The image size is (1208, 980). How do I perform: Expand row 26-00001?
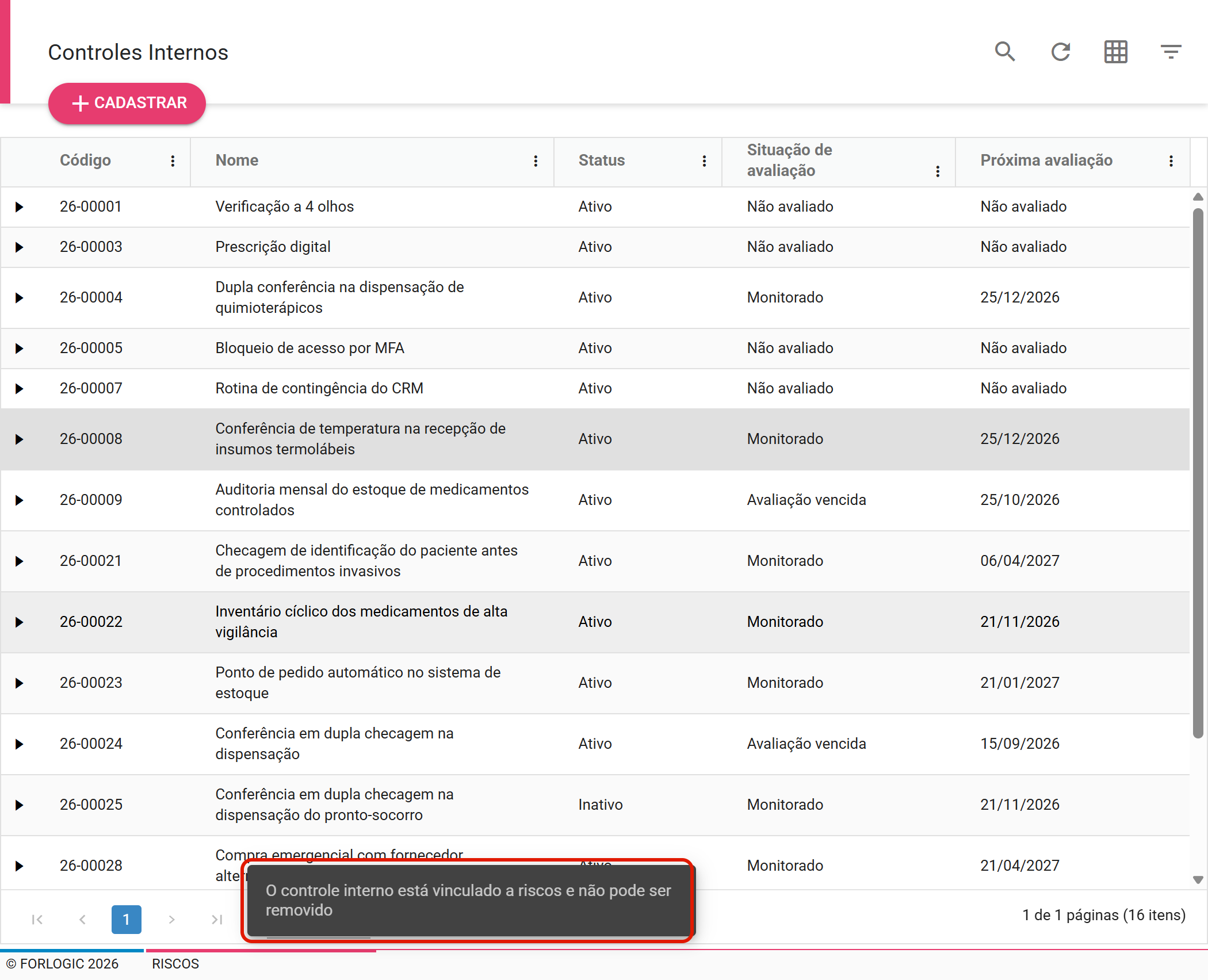click(19, 207)
